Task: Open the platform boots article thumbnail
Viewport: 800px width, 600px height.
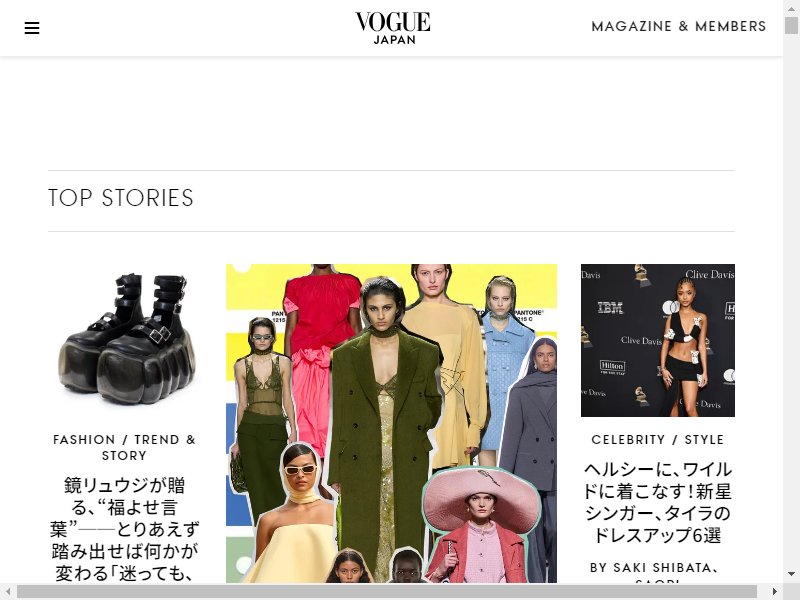Action: 124,340
